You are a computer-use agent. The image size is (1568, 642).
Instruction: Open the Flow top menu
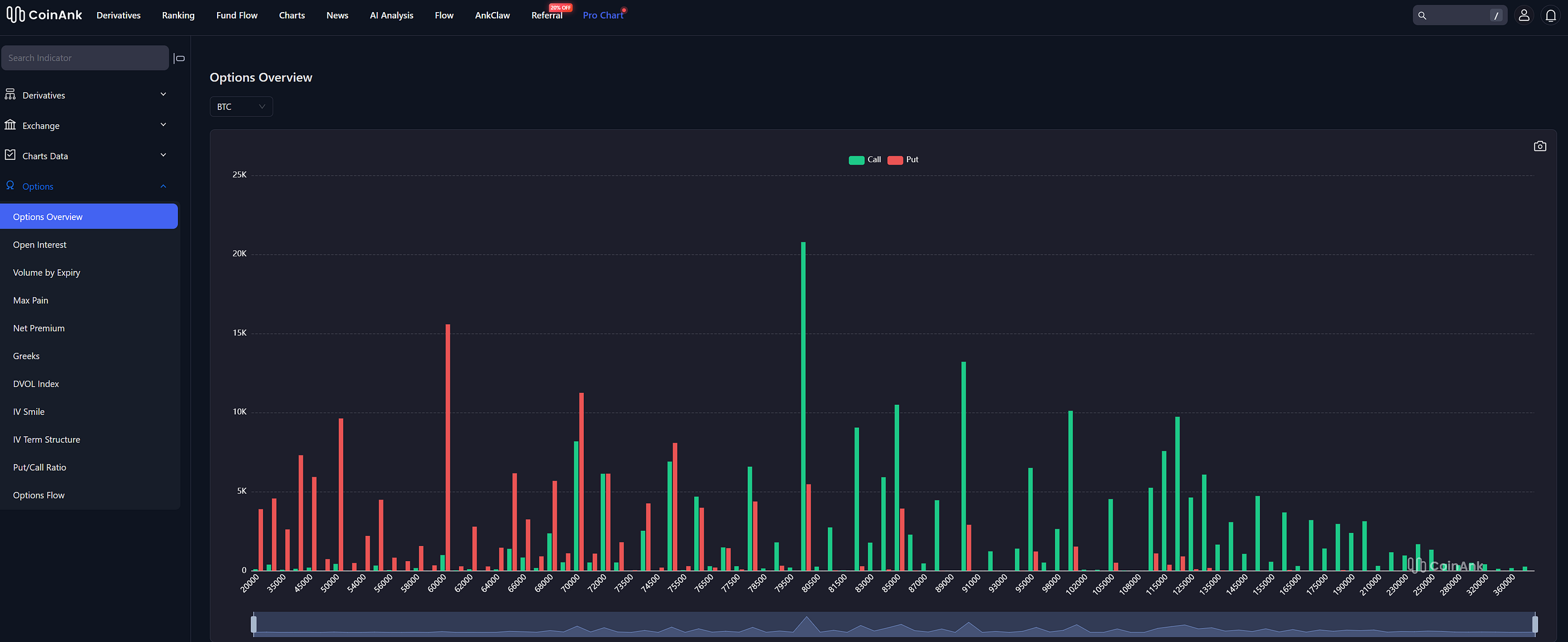click(x=444, y=15)
